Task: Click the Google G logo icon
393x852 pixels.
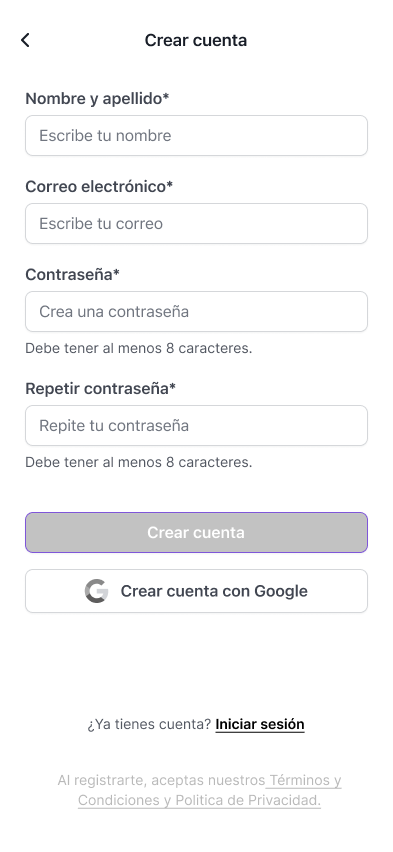Action: click(x=96, y=591)
